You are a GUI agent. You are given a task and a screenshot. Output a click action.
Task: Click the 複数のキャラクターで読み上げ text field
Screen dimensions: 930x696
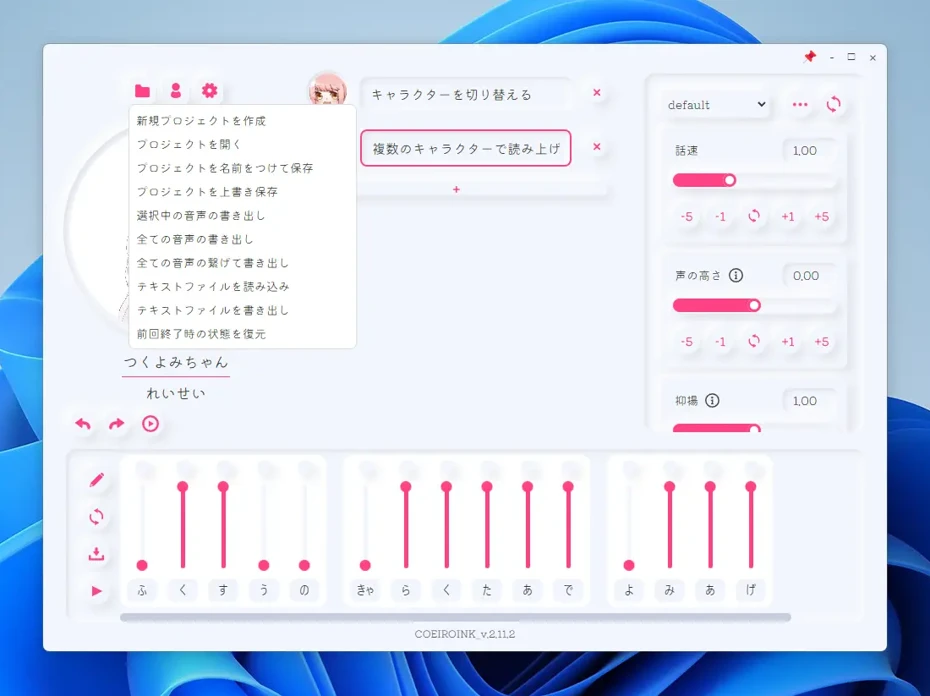[x=466, y=148]
